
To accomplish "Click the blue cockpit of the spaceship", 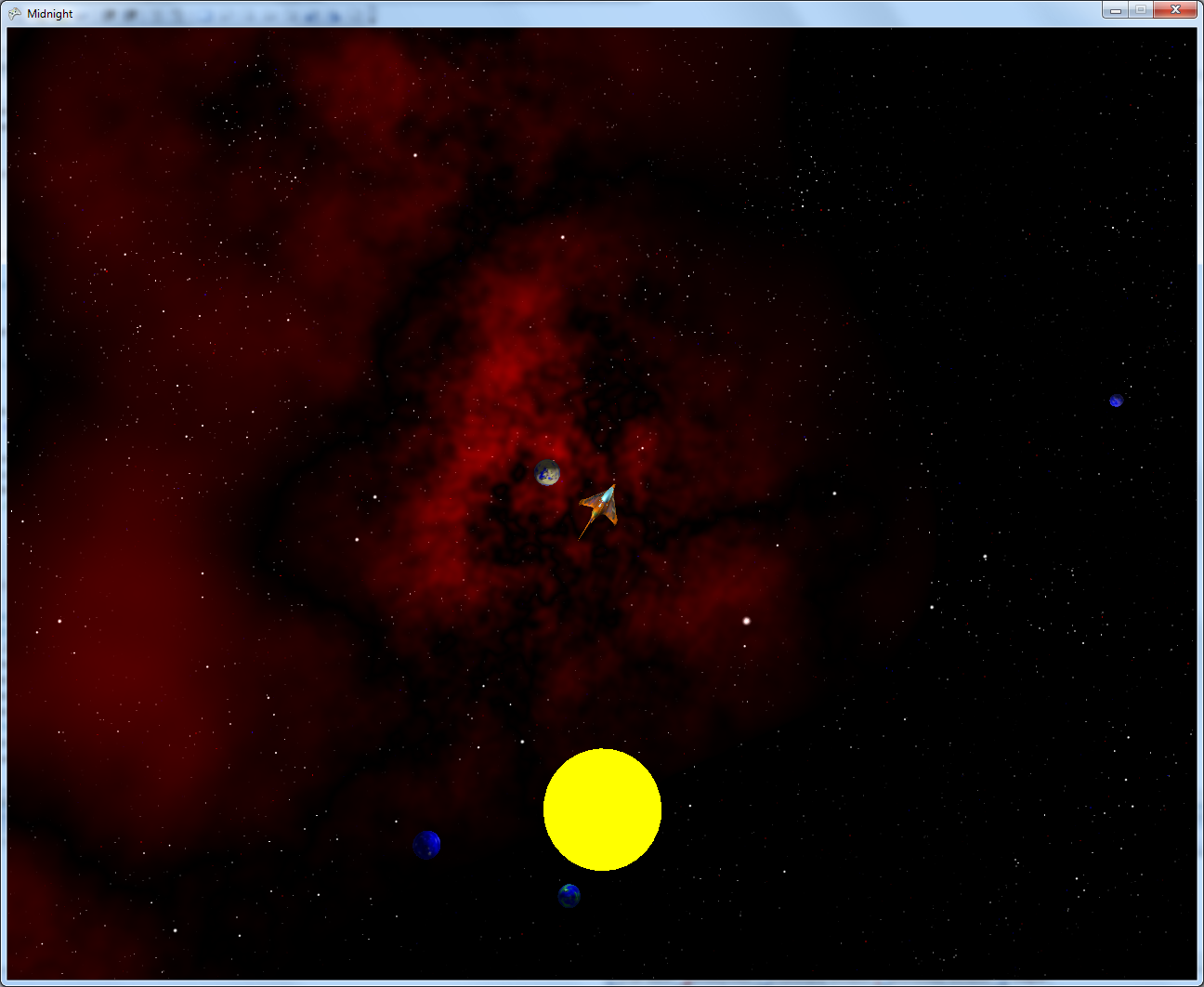I will click(608, 499).
